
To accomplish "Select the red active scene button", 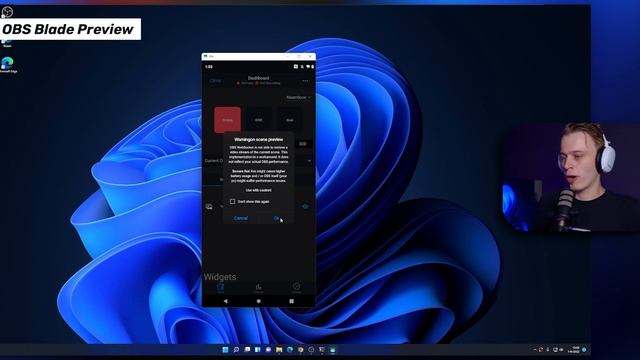I will (227, 120).
